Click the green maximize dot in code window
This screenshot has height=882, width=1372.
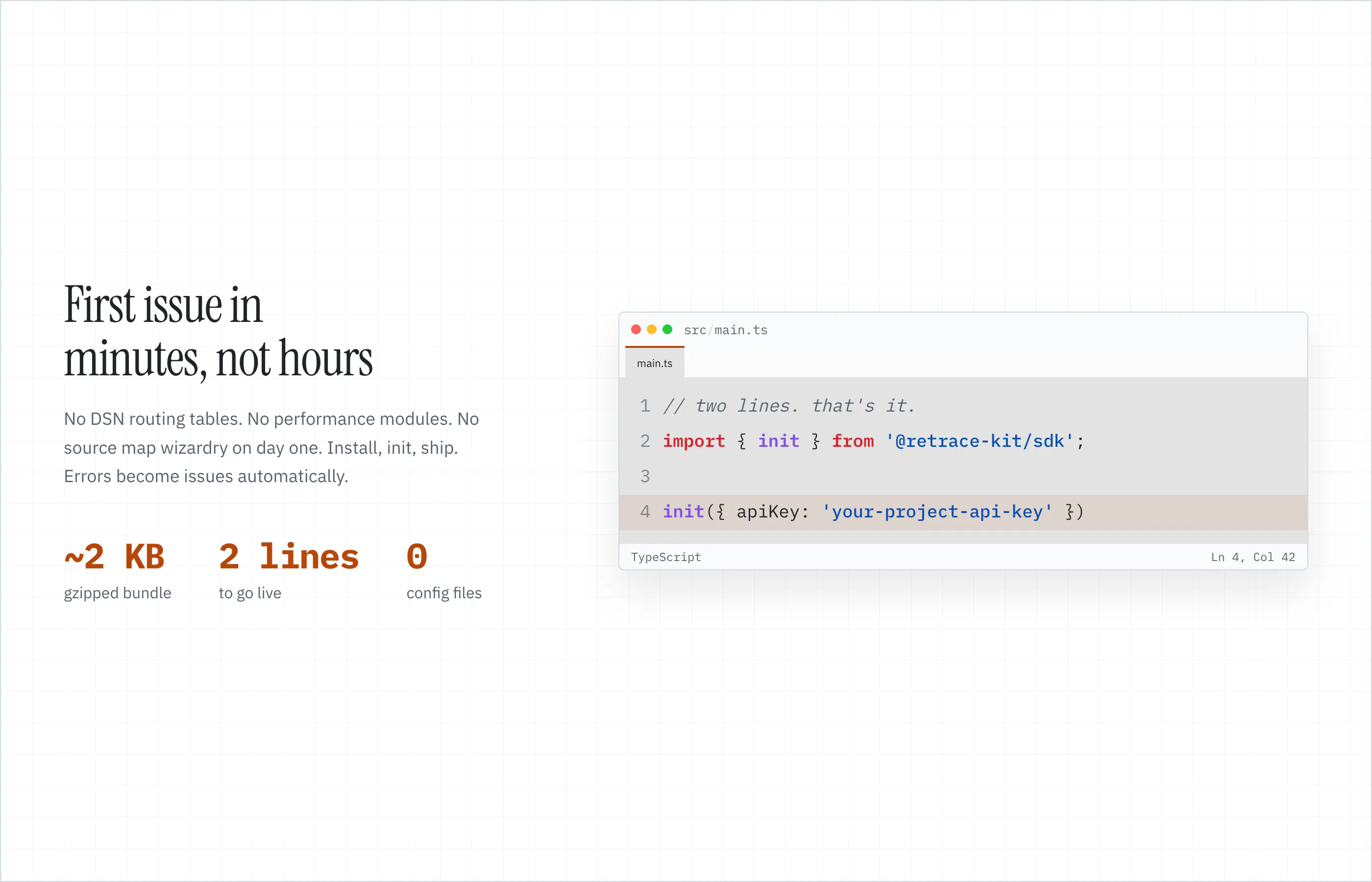tap(667, 329)
